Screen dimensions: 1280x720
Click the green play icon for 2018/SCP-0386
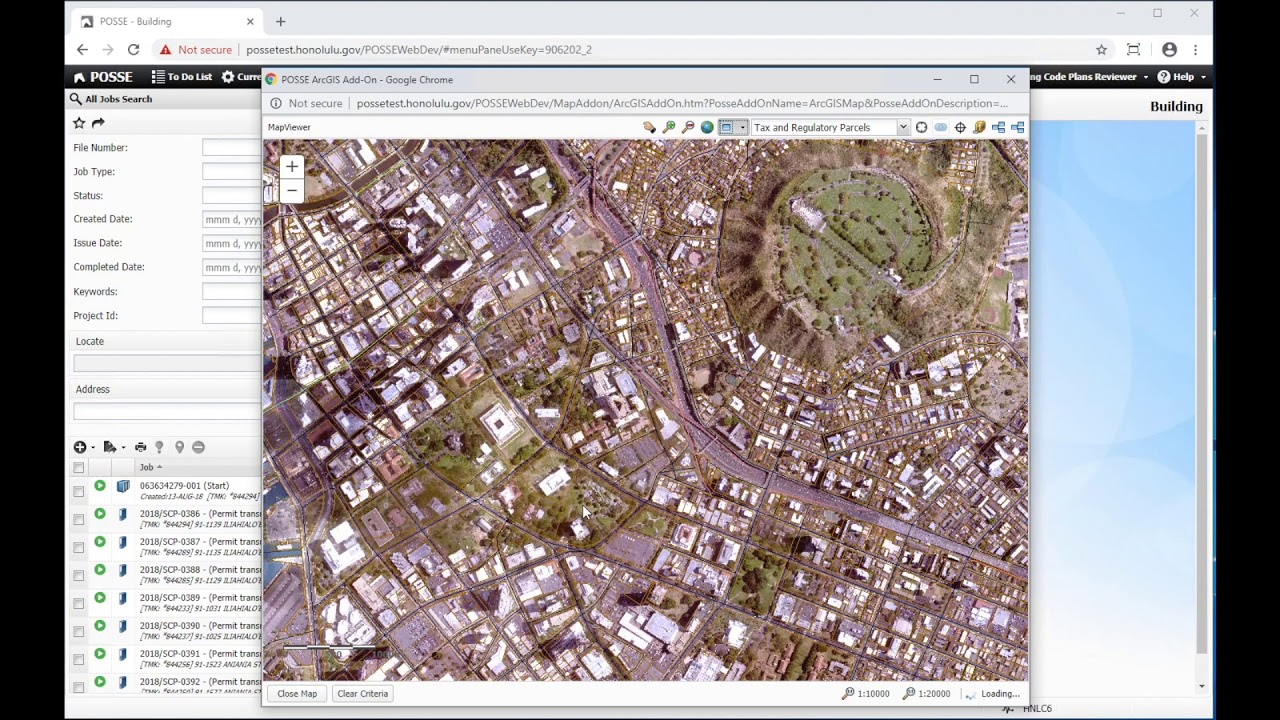click(x=100, y=514)
